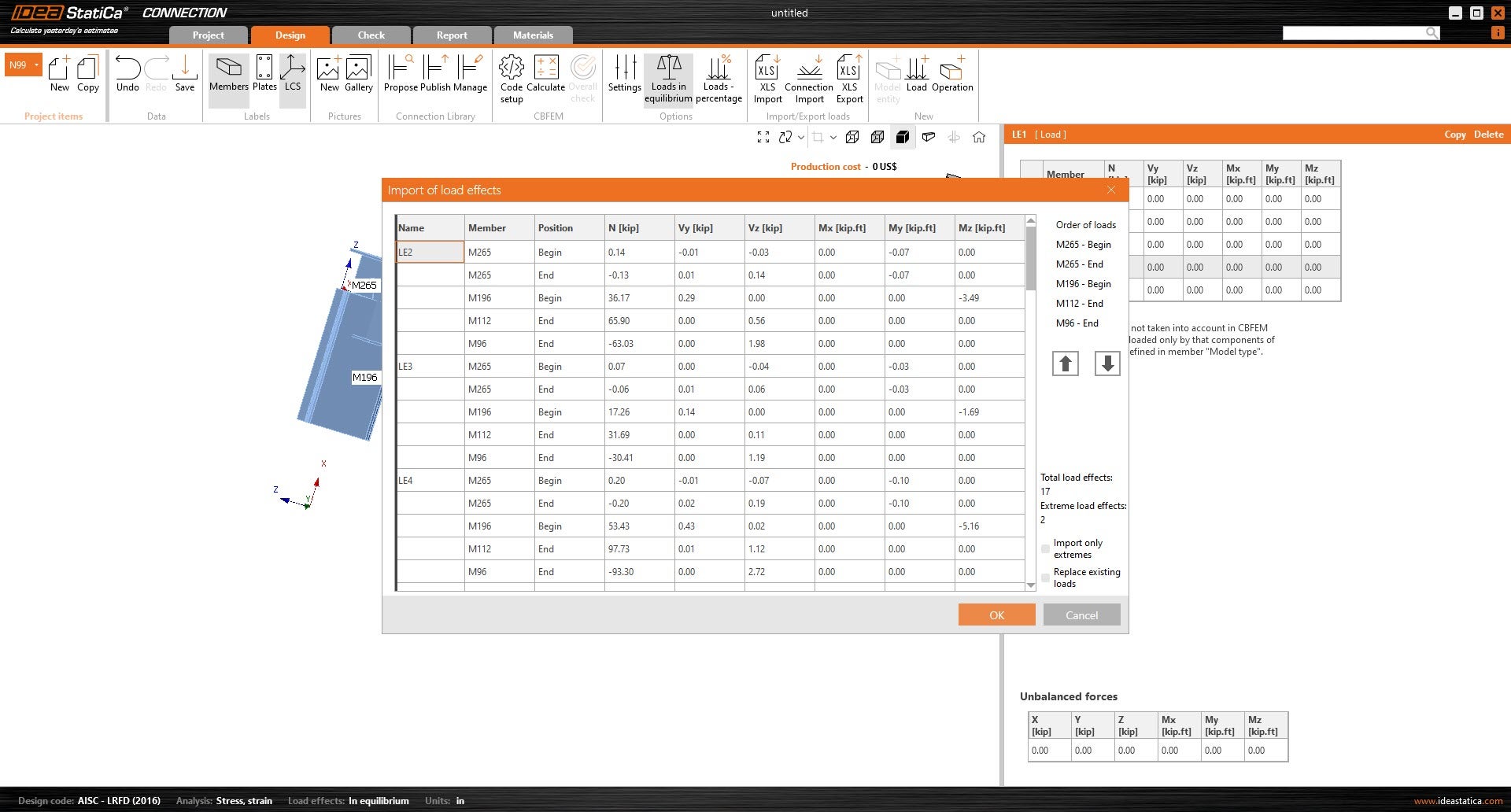Delete the LE1 load effect

click(1487, 134)
